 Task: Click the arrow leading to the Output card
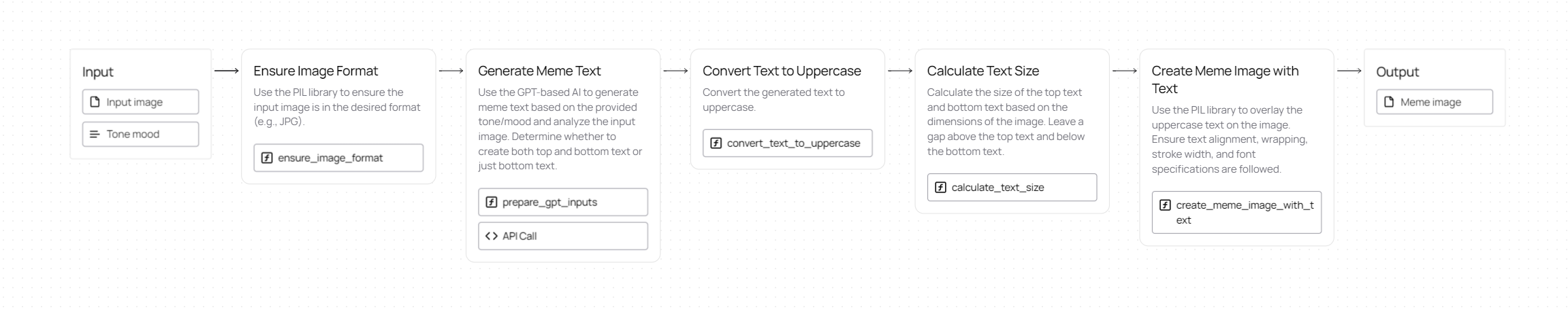click(x=1349, y=71)
